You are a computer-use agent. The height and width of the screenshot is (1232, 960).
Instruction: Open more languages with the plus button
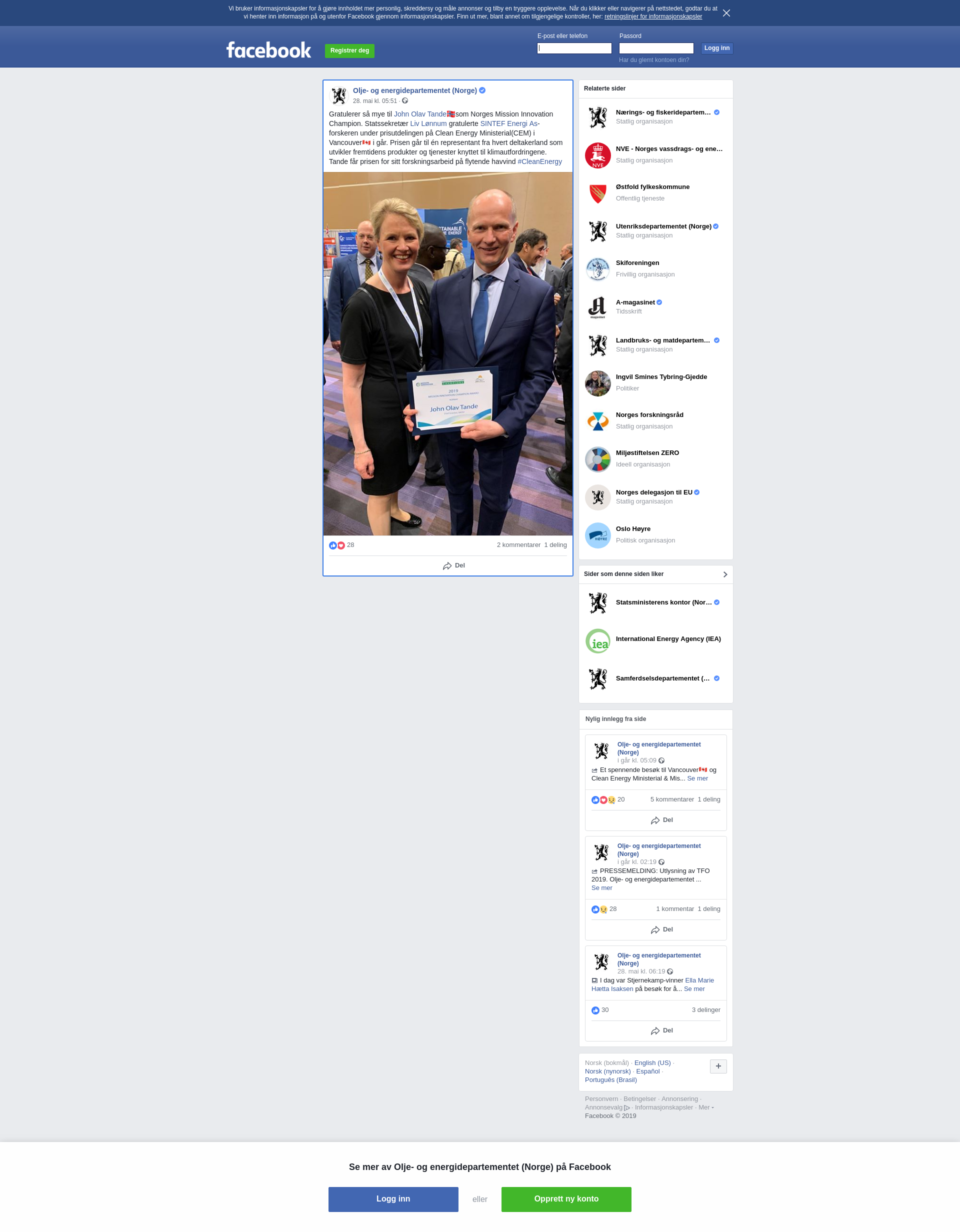pyautogui.click(x=718, y=1066)
